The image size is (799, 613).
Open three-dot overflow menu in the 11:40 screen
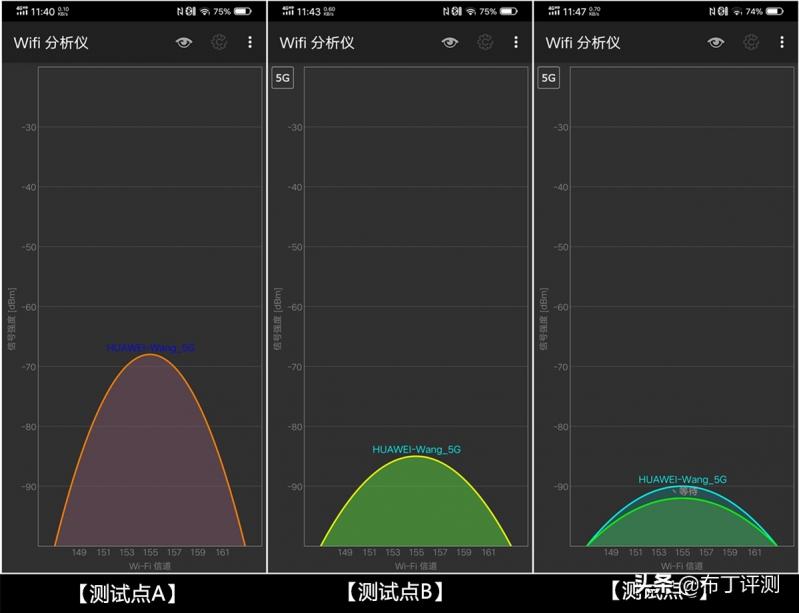[250, 42]
